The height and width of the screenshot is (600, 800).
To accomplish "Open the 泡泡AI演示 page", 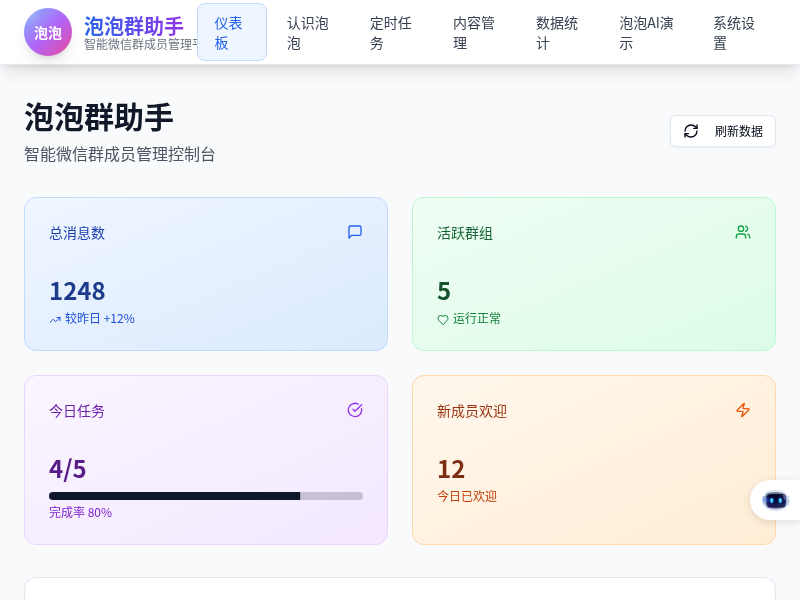I will click(645, 32).
